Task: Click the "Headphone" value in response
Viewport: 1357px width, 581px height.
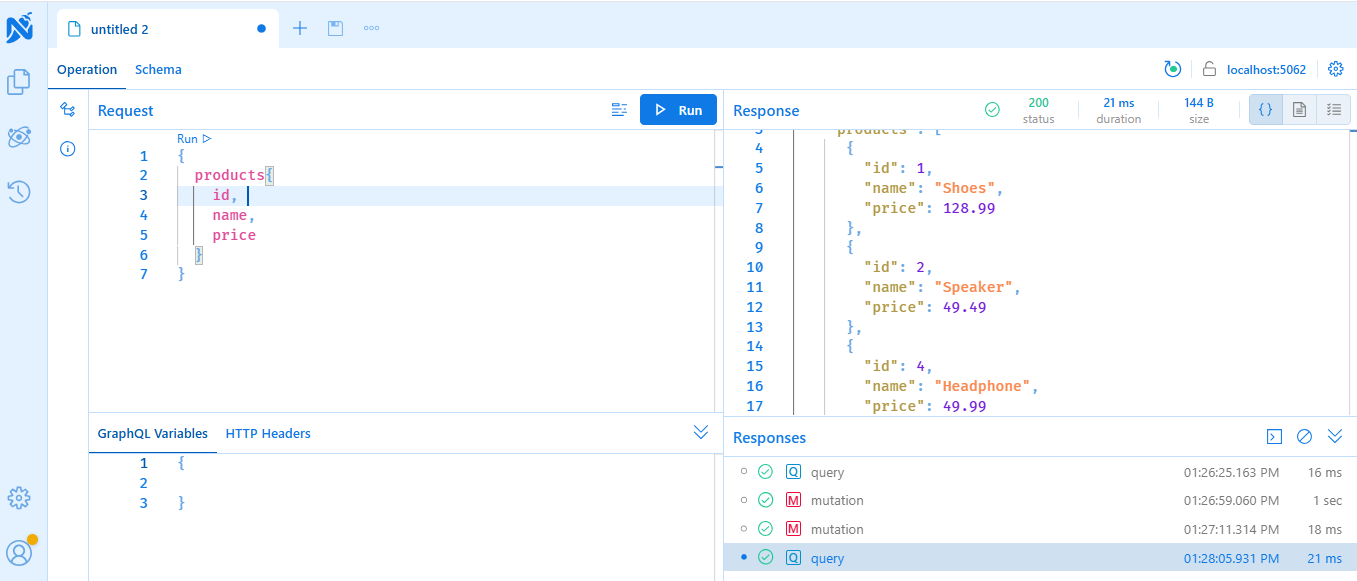Action: tap(983, 386)
